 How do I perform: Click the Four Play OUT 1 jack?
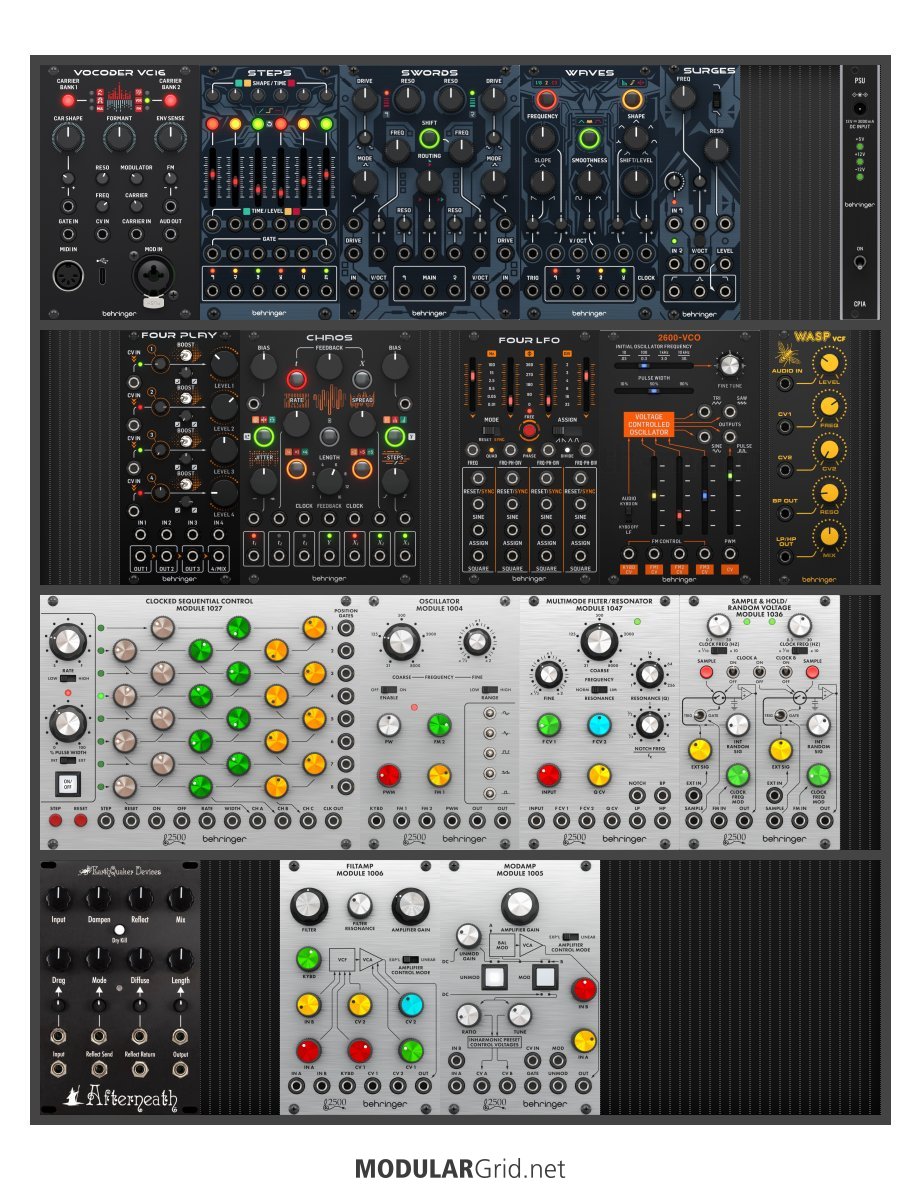point(141,556)
